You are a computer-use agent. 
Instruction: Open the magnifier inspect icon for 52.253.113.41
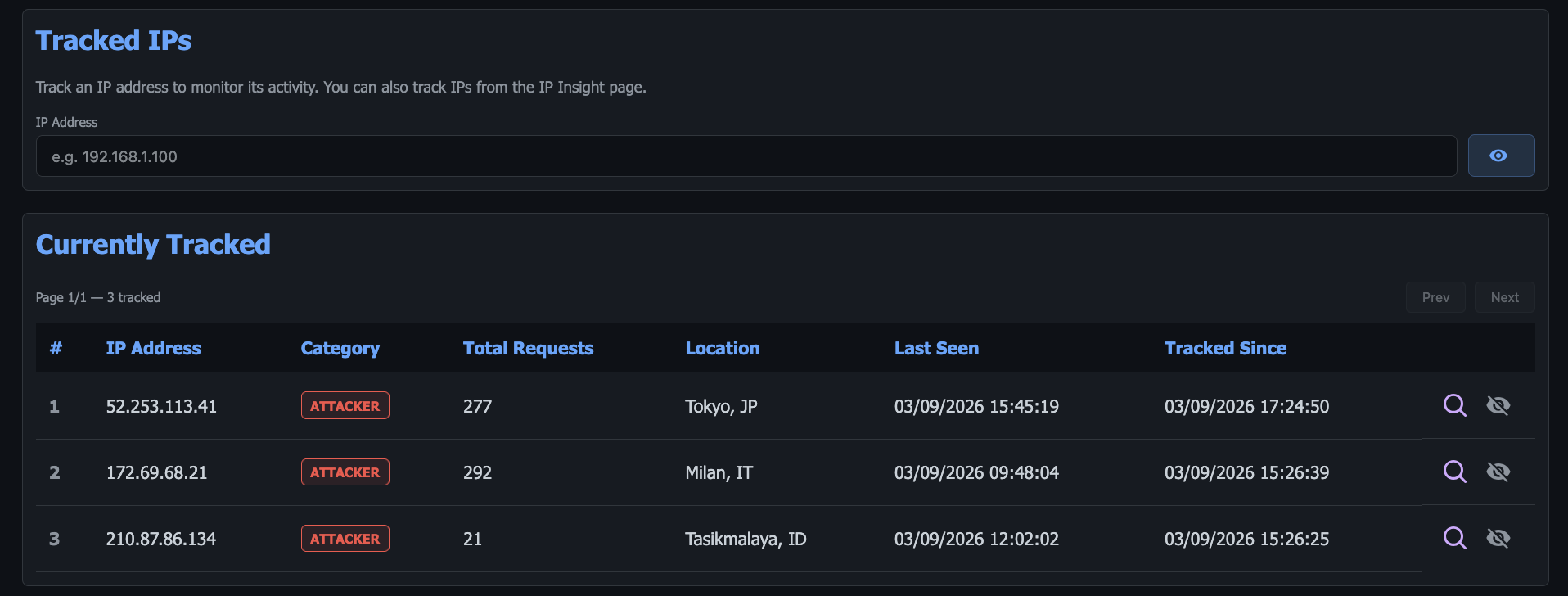click(x=1454, y=405)
